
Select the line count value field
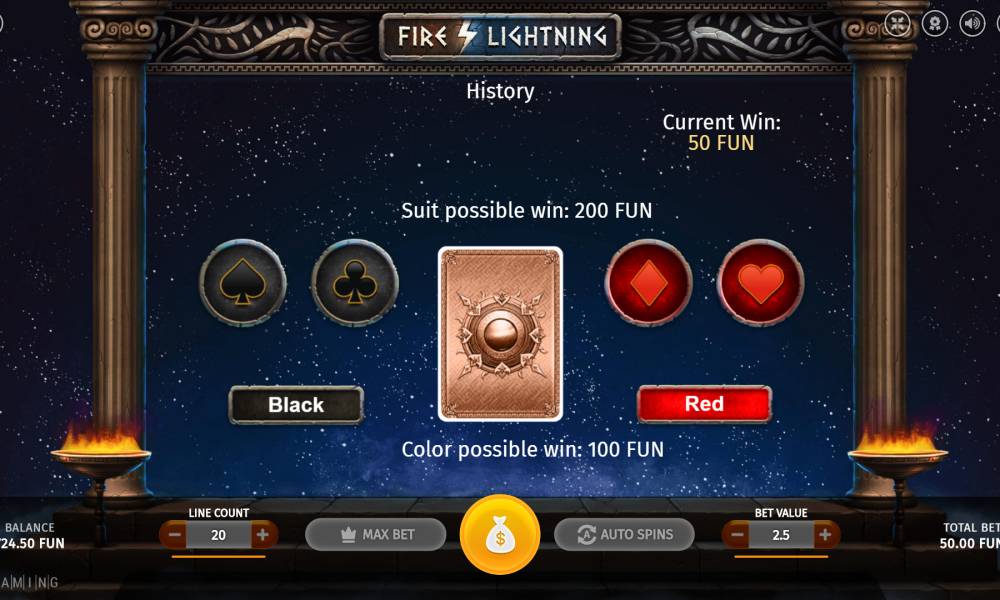[x=219, y=535]
